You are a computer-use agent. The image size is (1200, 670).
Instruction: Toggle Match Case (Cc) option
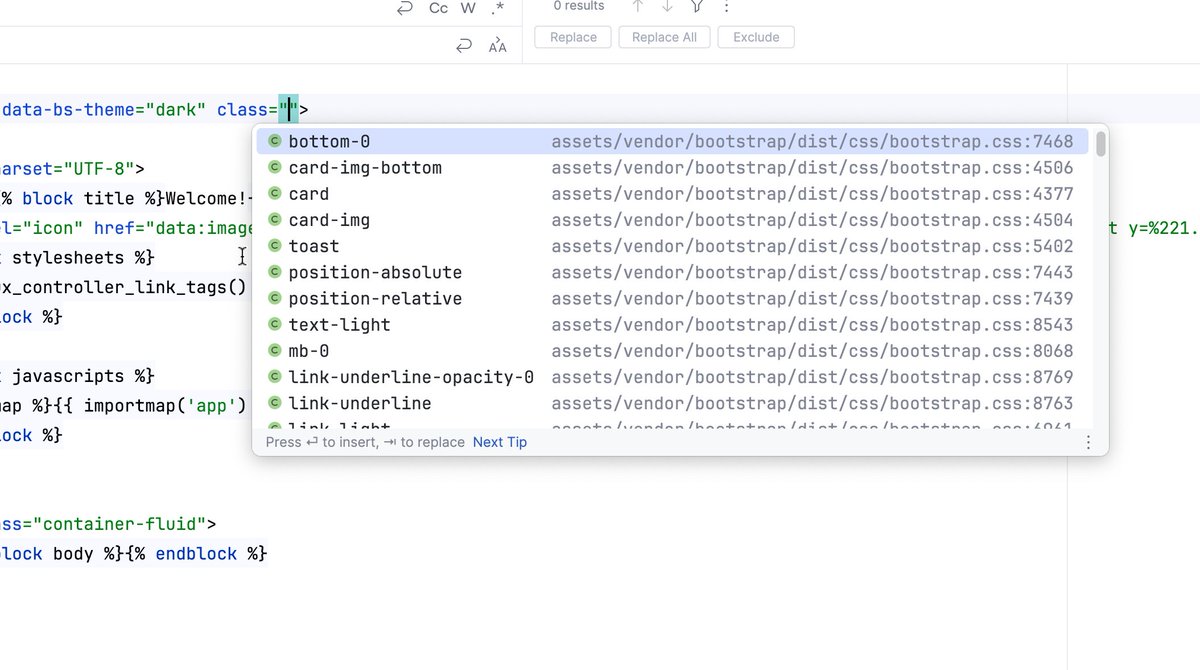point(438,8)
